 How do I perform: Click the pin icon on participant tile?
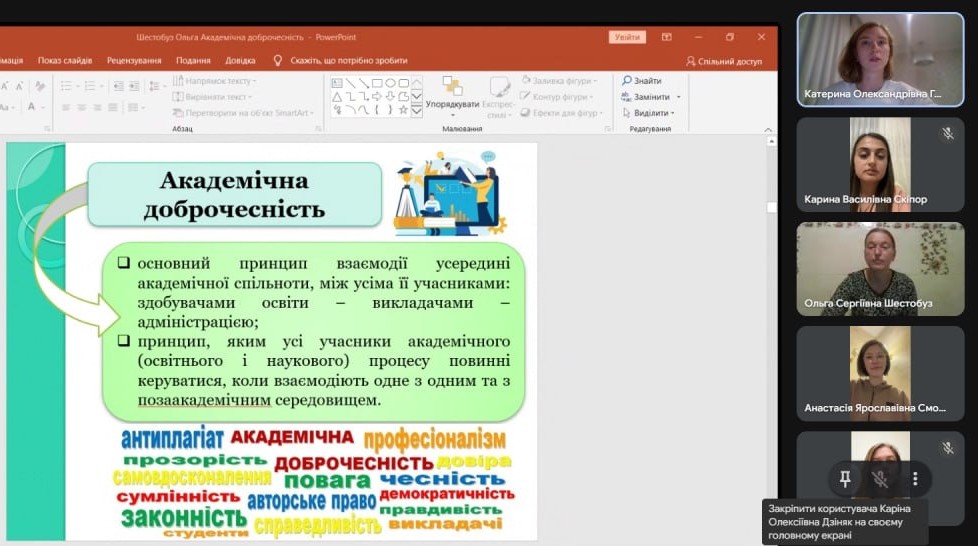click(x=845, y=479)
